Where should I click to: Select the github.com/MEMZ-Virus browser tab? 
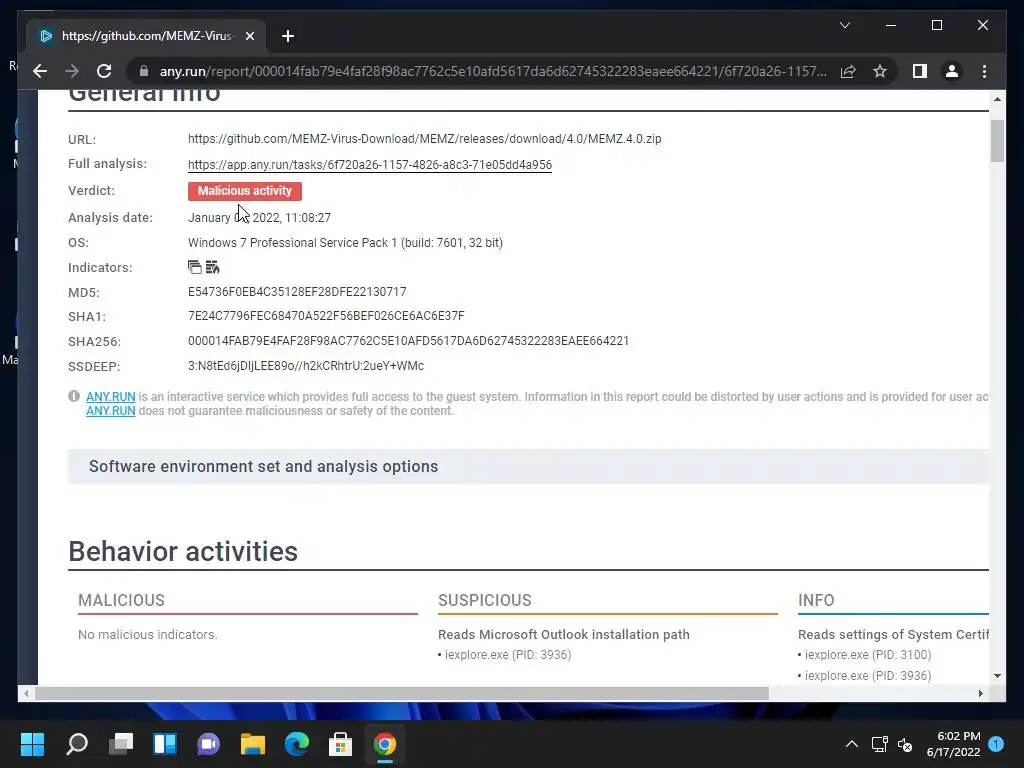(x=146, y=36)
